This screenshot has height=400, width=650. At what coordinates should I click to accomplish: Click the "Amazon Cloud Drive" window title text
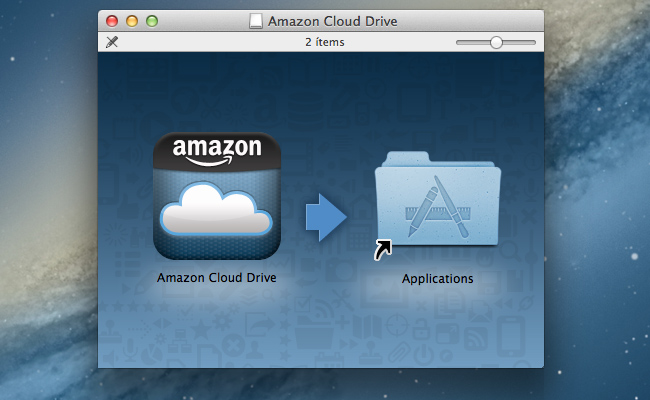point(333,21)
